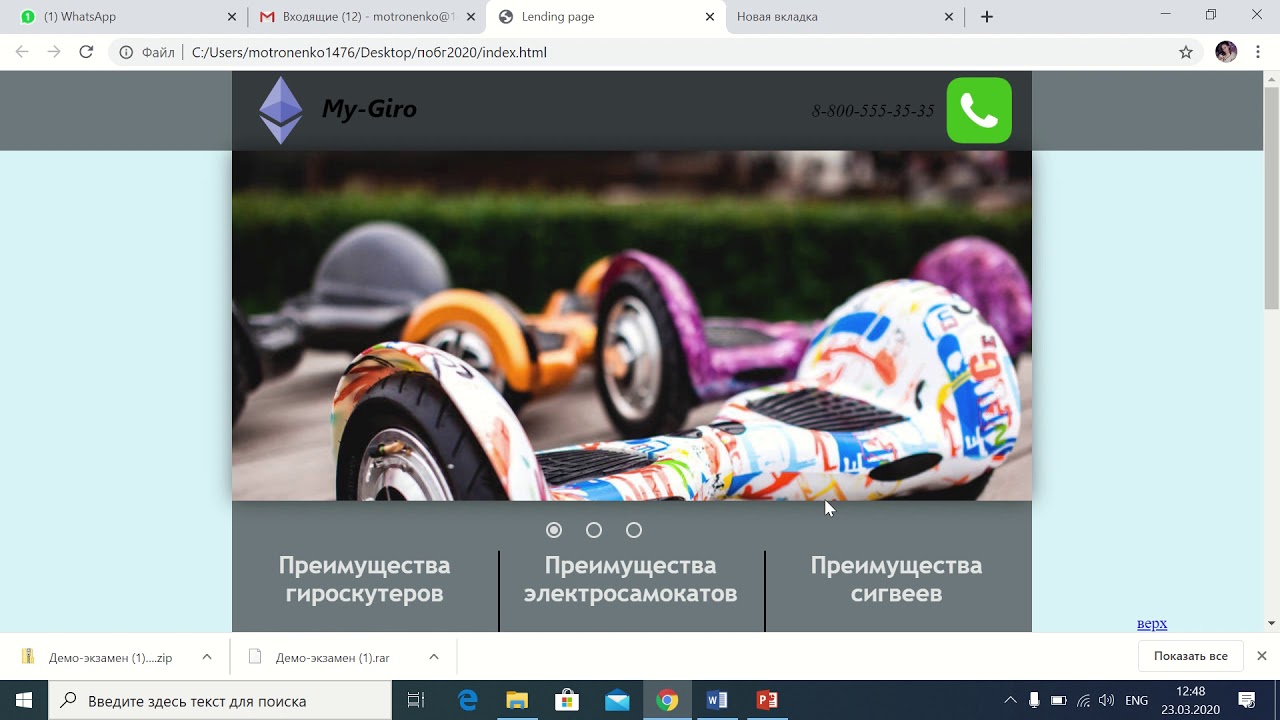Open the Mail app from the taskbar
Screen dimensions: 1280x720
point(617,700)
